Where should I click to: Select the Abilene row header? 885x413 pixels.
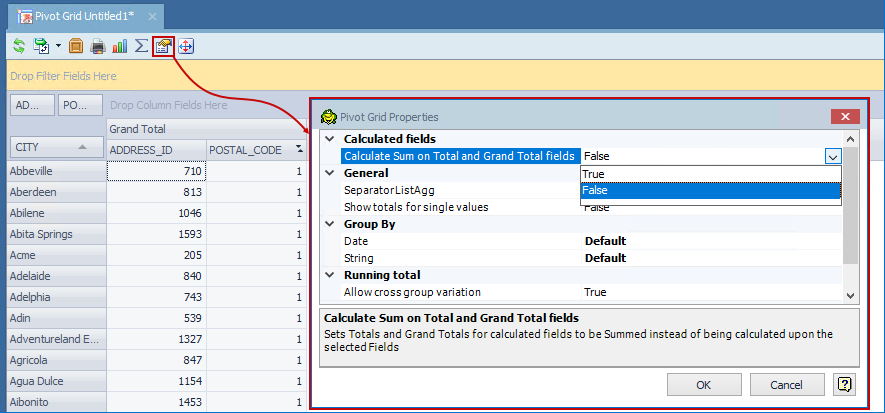[56, 213]
